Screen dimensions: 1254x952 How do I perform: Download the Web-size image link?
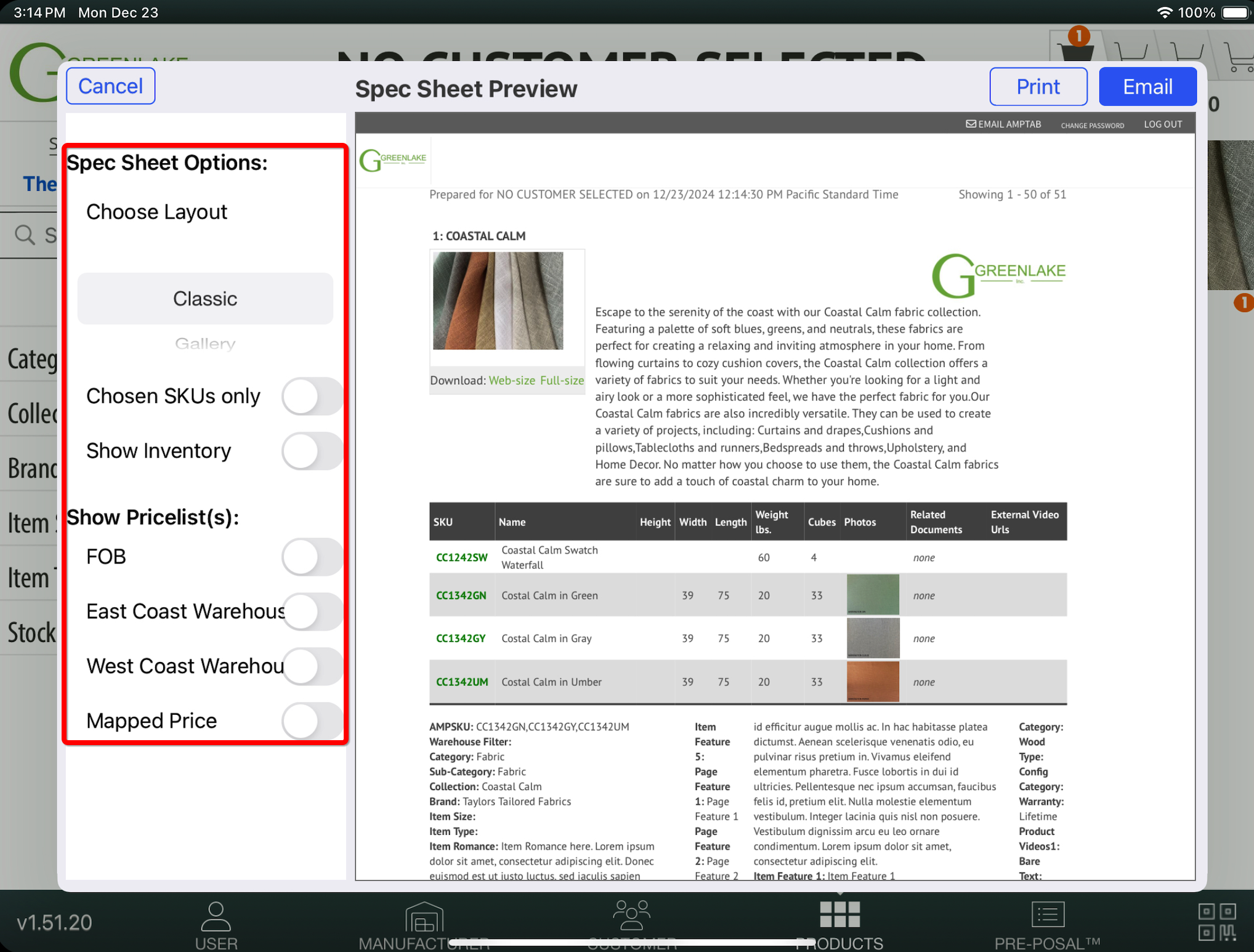pos(512,381)
